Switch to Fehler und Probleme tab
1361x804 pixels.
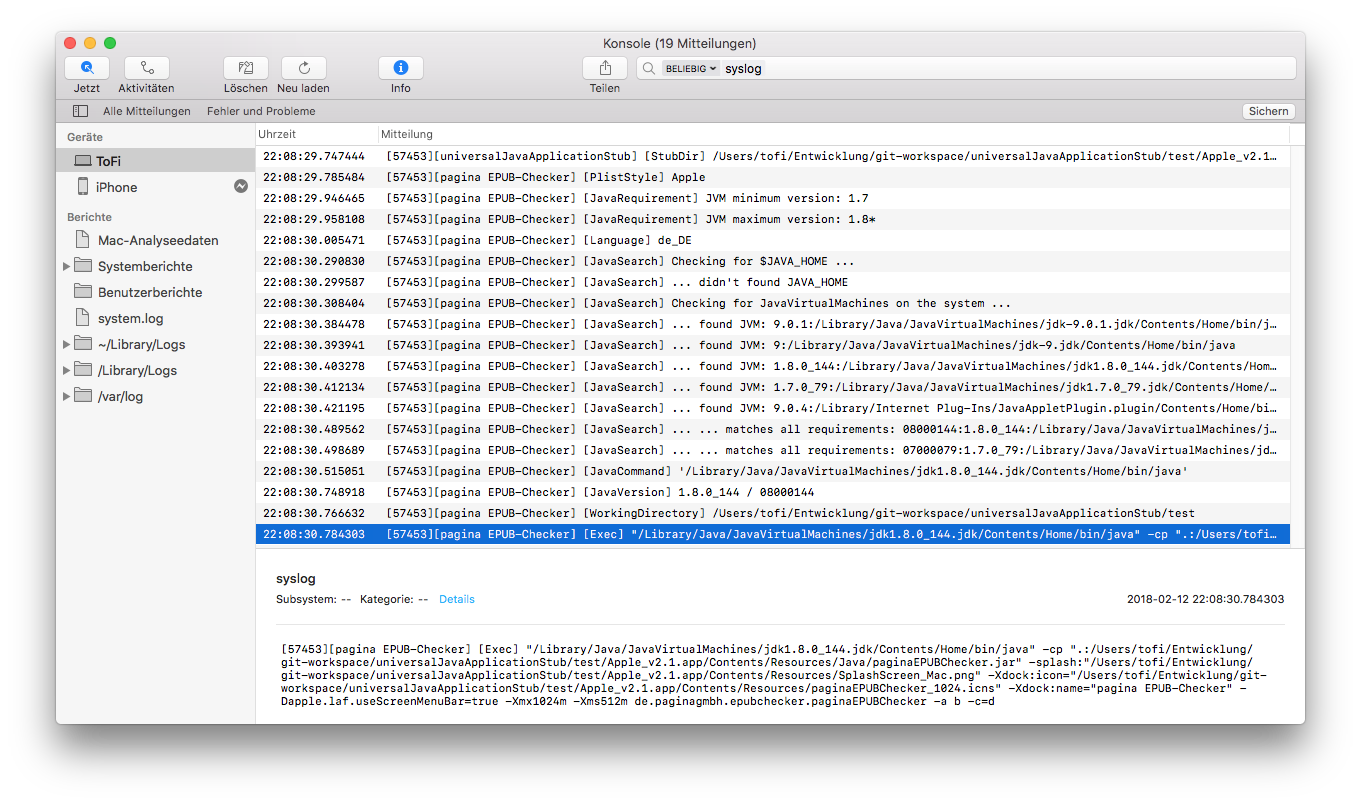tap(260, 111)
